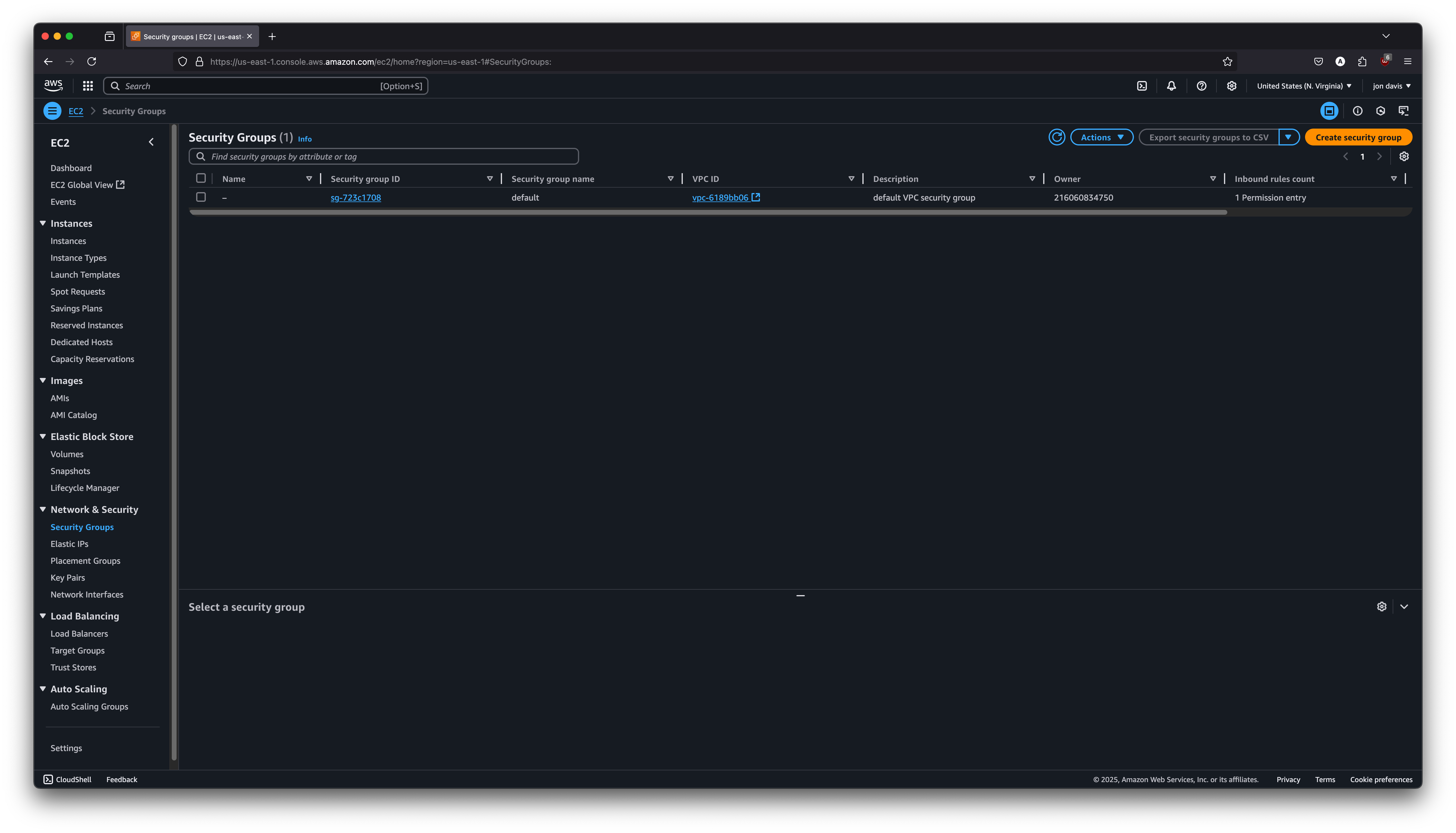Open the Pocket save icon

(x=1319, y=61)
